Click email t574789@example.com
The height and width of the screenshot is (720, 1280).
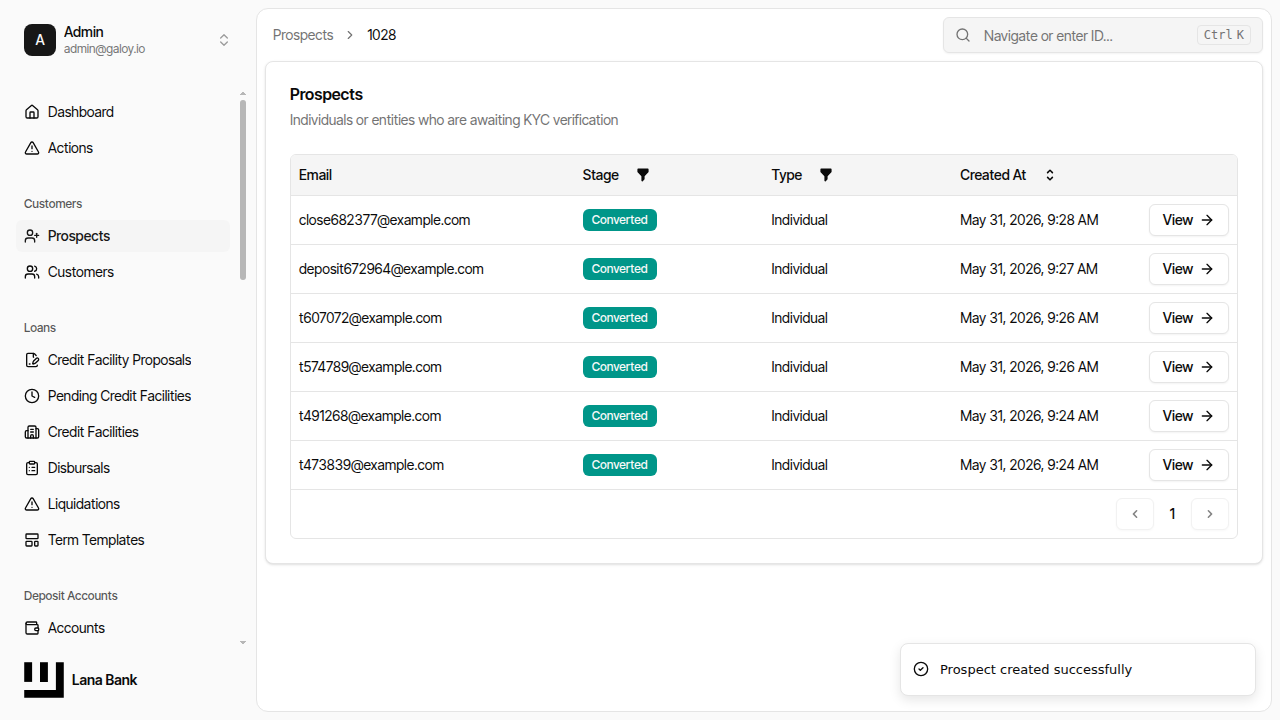(370, 367)
